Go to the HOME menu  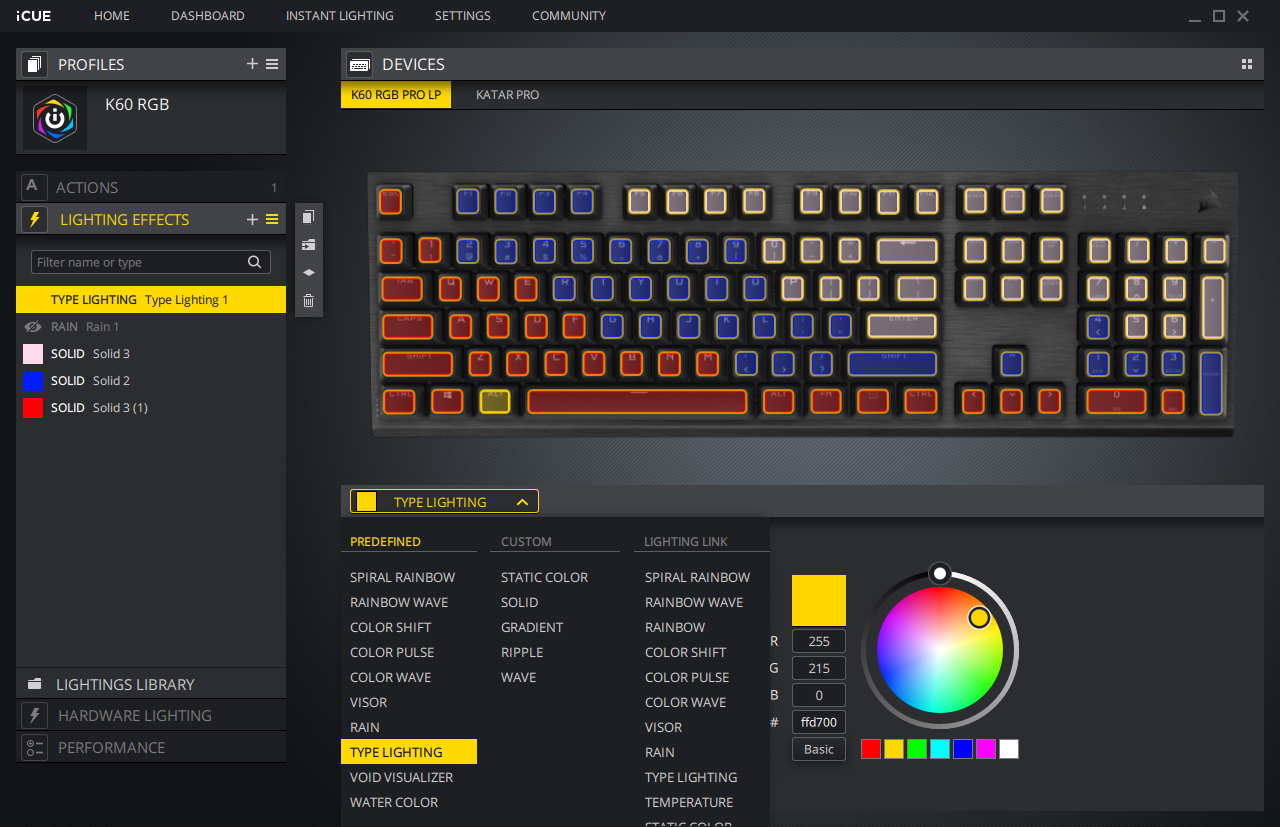pos(112,16)
